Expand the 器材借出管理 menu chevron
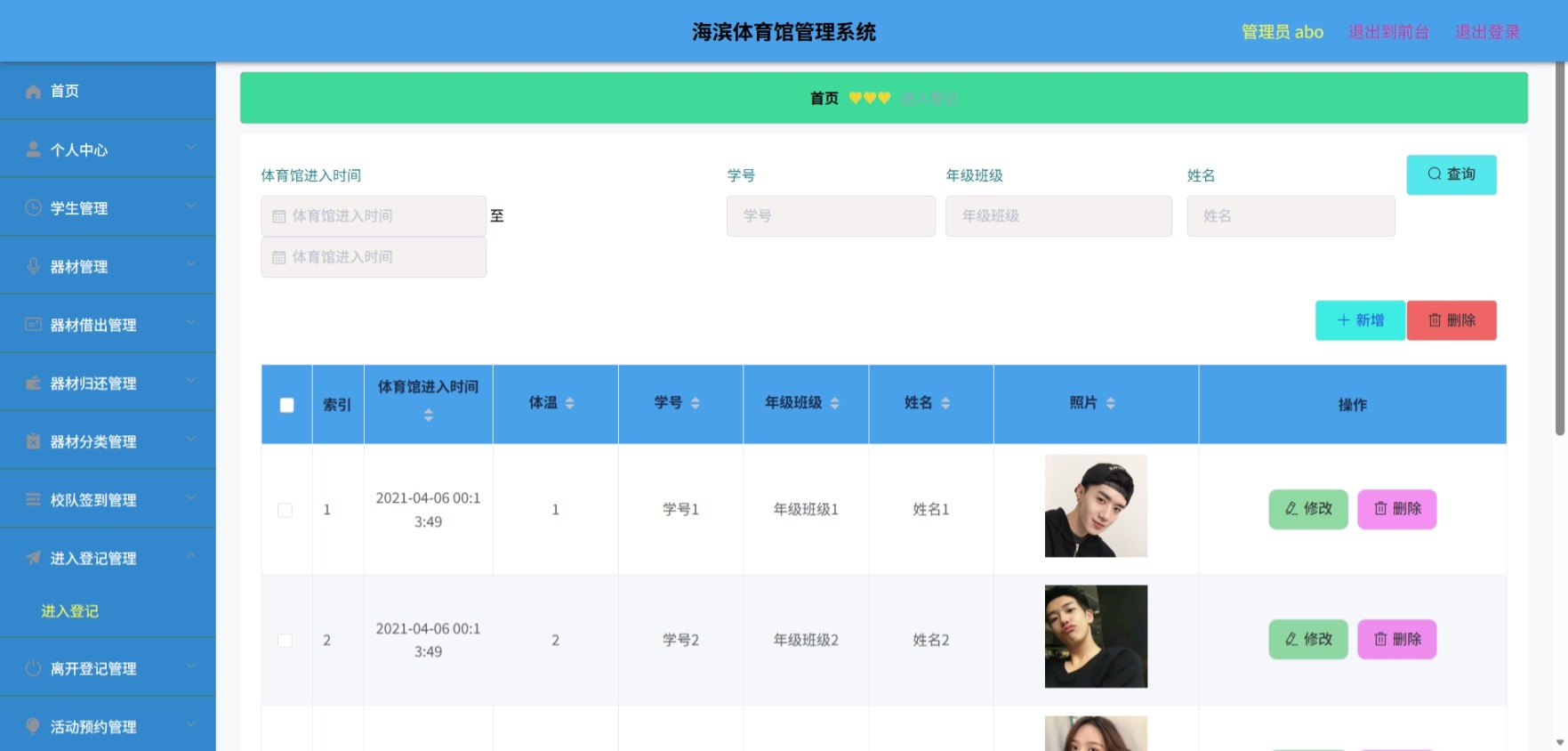1568x751 pixels. 190,322
